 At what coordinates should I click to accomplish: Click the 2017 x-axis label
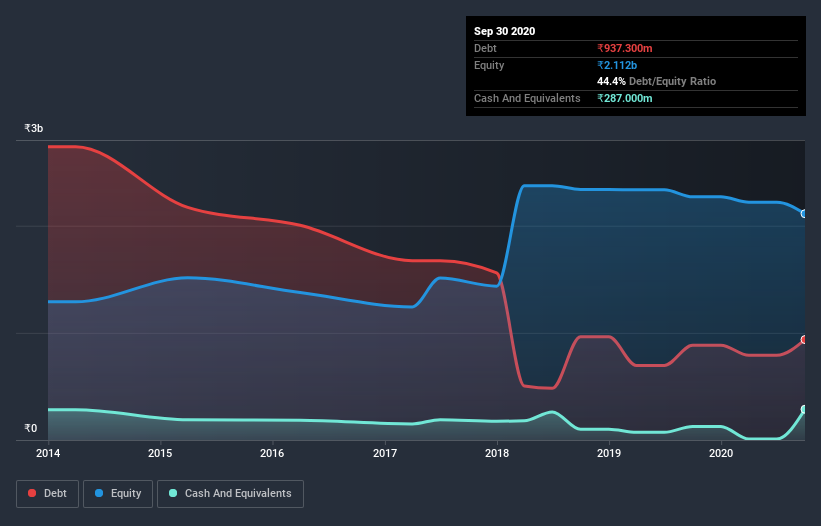pyautogui.click(x=385, y=453)
